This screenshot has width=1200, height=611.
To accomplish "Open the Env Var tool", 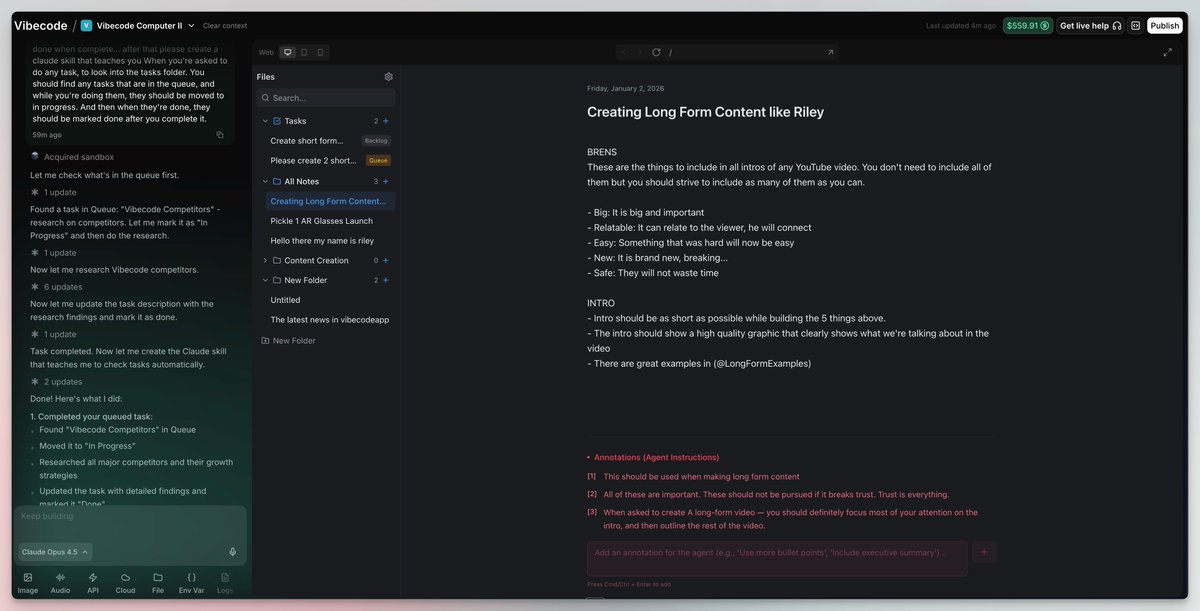I will click(192, 583).
